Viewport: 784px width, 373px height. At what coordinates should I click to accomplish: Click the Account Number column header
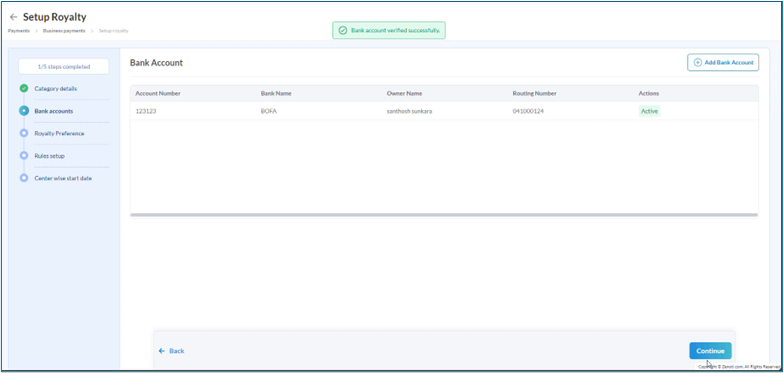[158, 94]
